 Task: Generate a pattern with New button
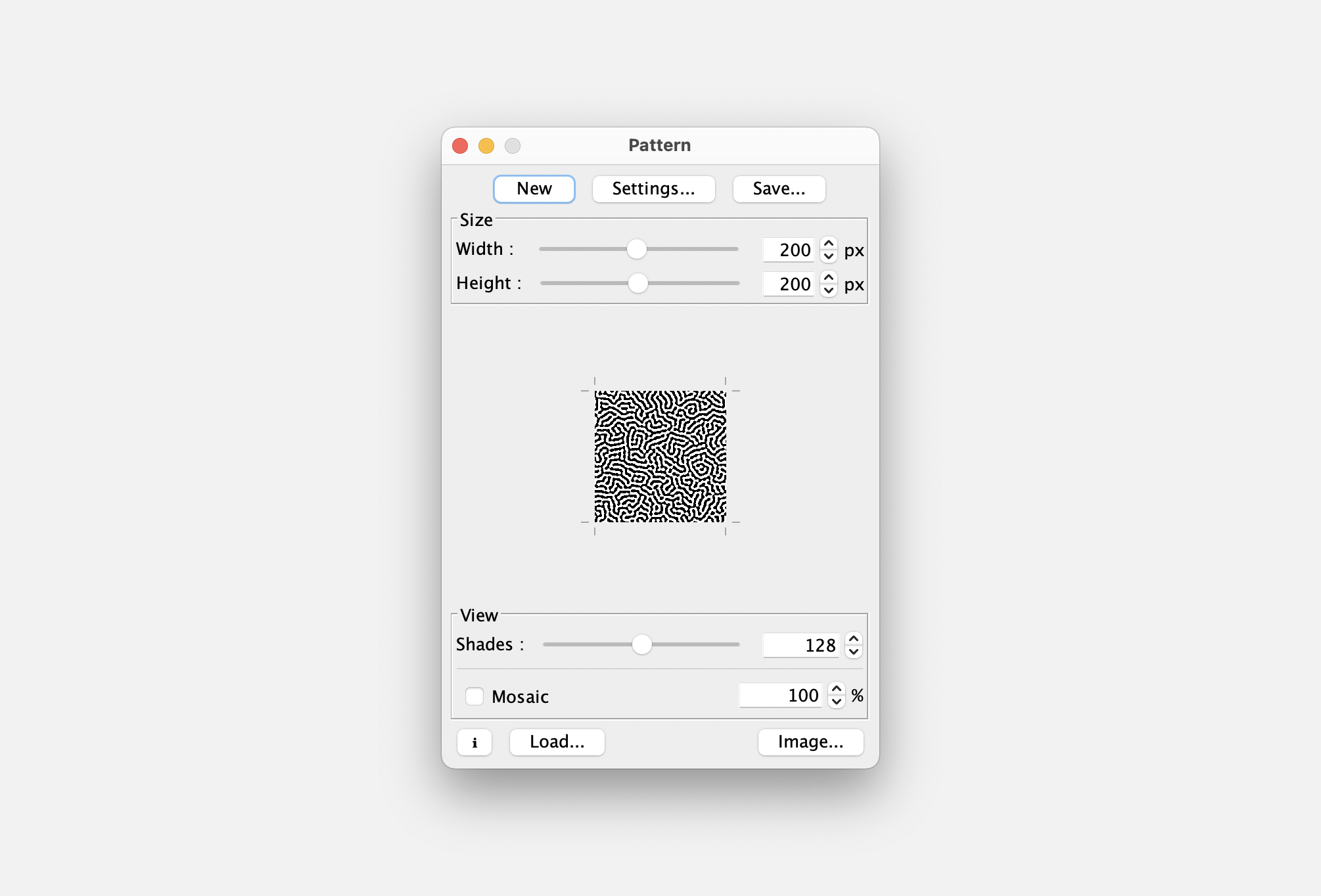(534, 189)
